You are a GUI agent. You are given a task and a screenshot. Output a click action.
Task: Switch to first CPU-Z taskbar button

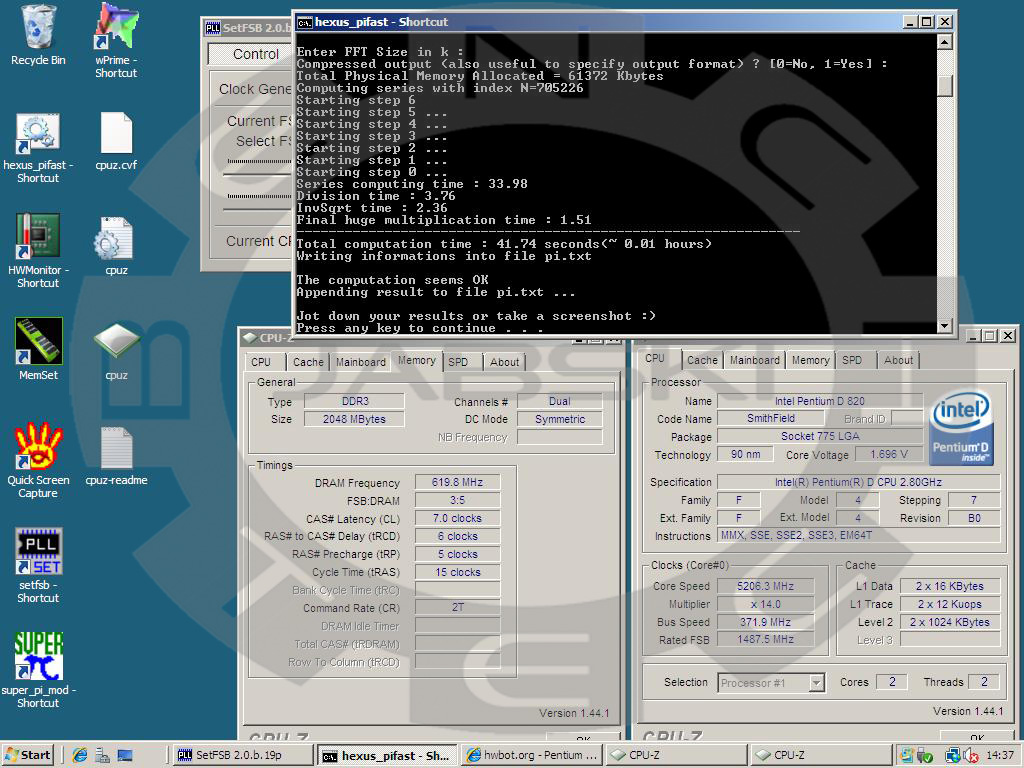coord(677,755)
